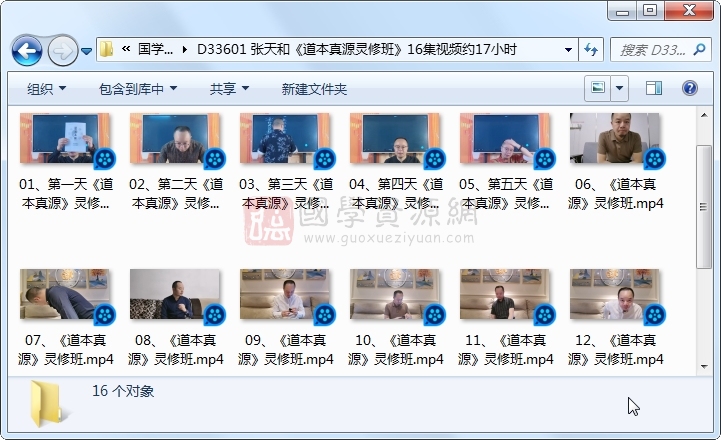Click 新建文件夹 button
The width and height of the screenshot is (721, 440).
click(314, 89)
